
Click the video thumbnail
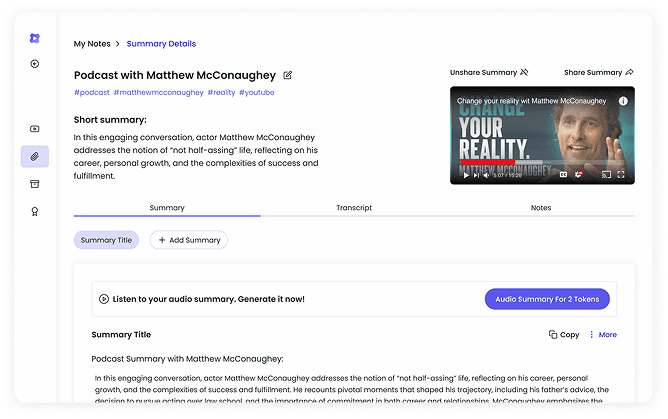[x=542, y=135]
